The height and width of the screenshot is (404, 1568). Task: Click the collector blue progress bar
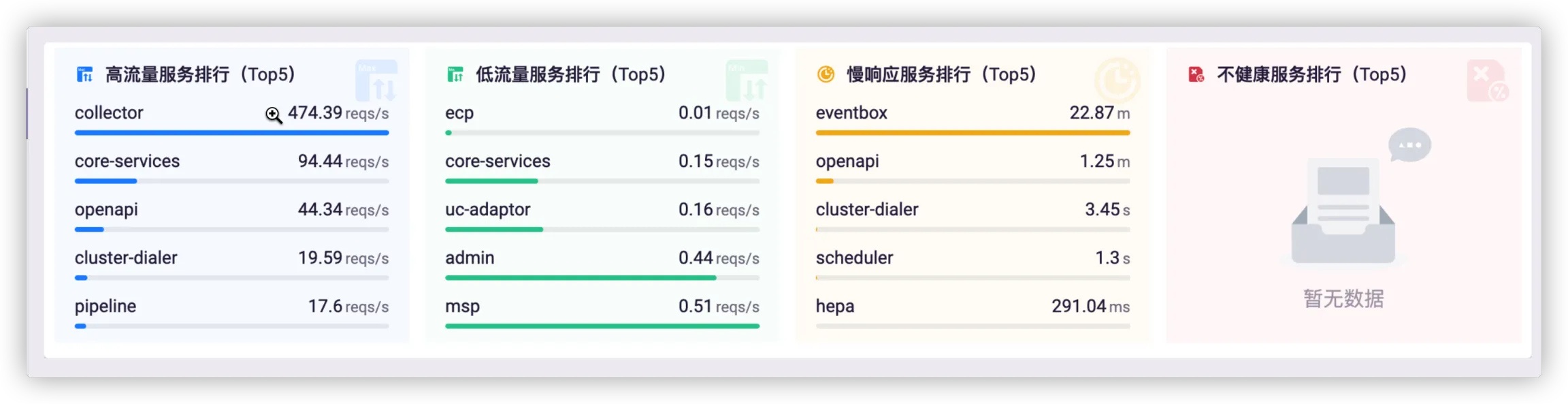pos(231,133)
